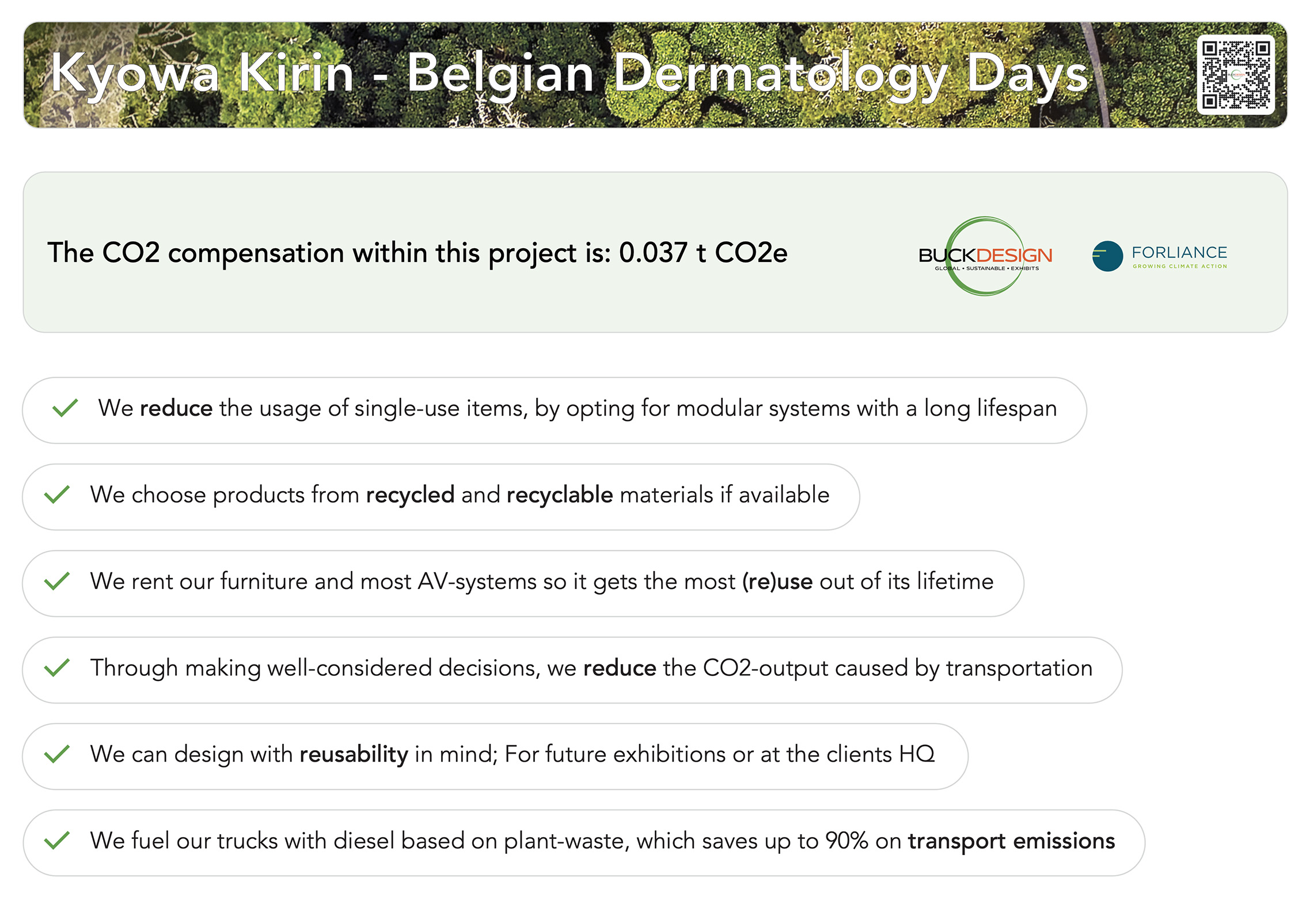Click the Kyowa Kirin - Belgian Dermatology Days title

(569, 74)
